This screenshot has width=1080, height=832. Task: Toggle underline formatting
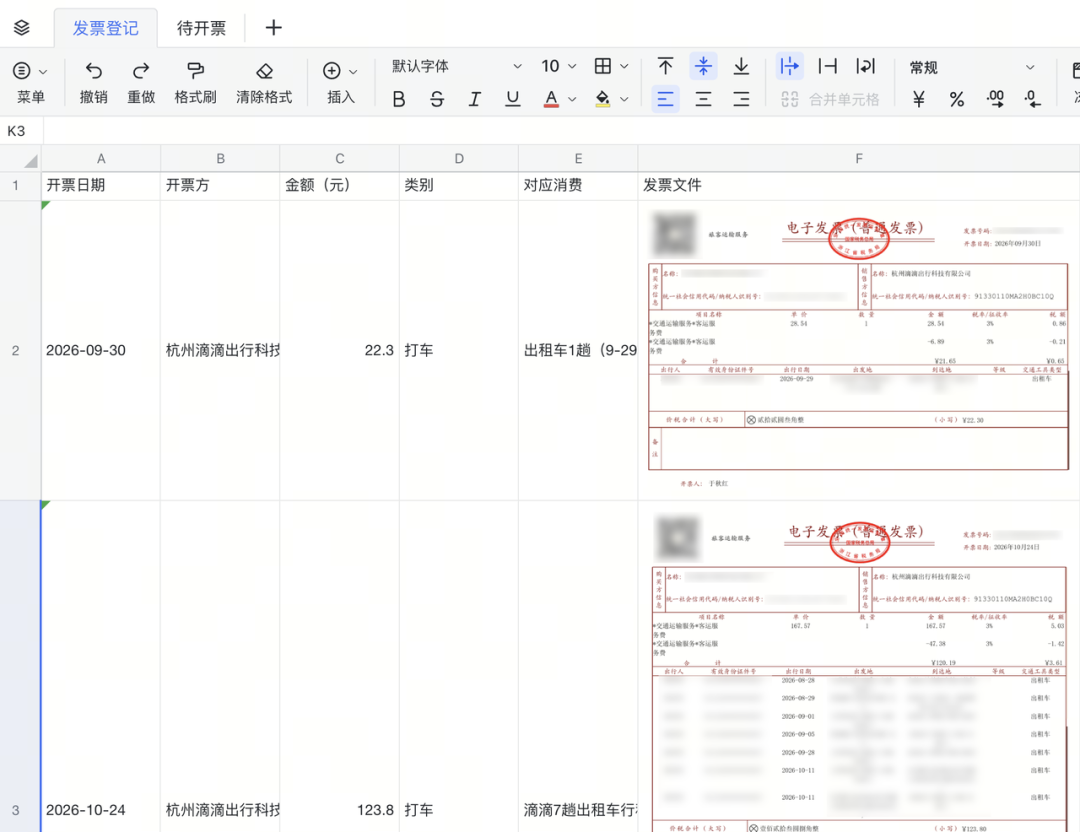[x=512, y=100]
